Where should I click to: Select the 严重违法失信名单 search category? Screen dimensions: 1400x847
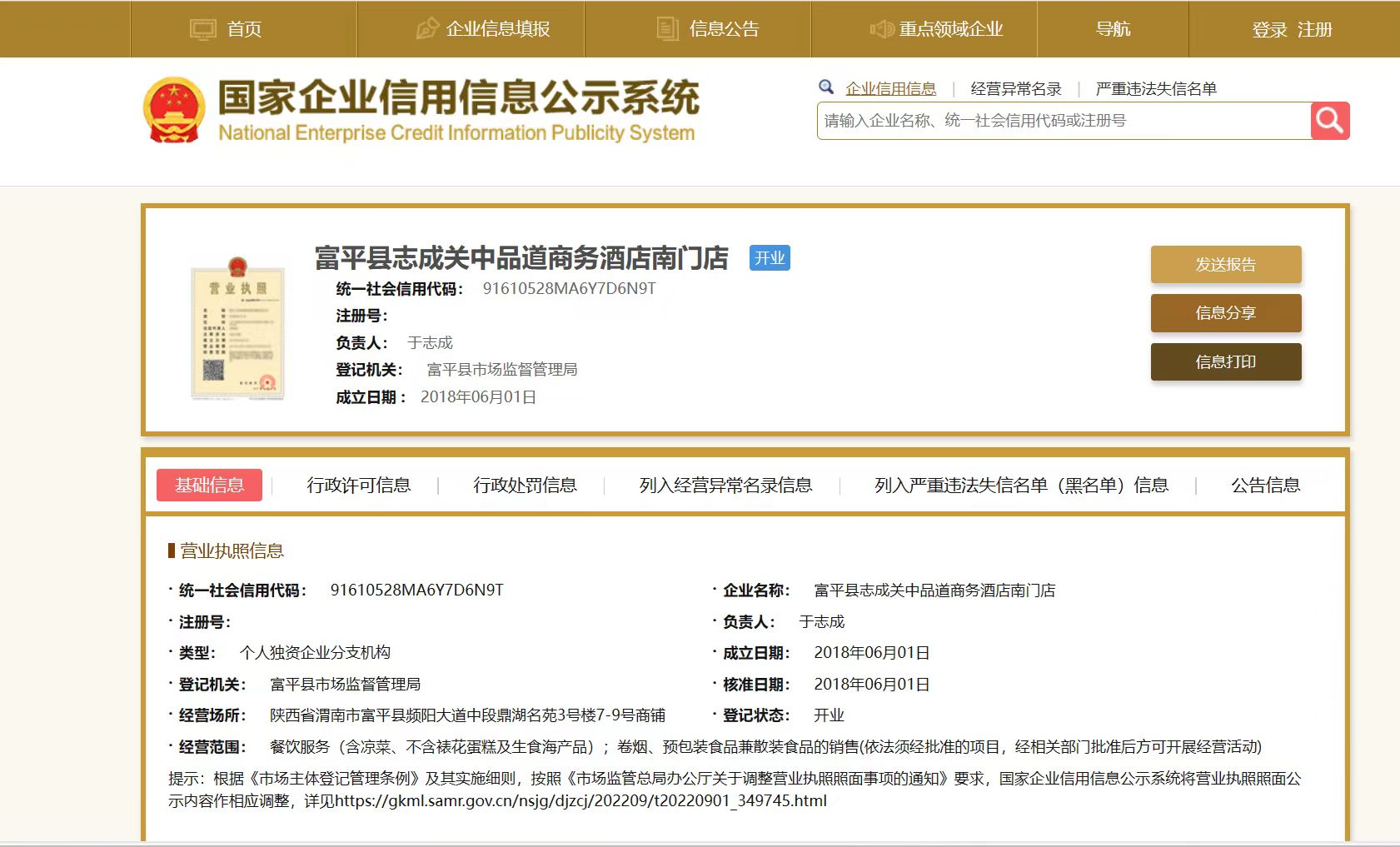pos(1156,89)
